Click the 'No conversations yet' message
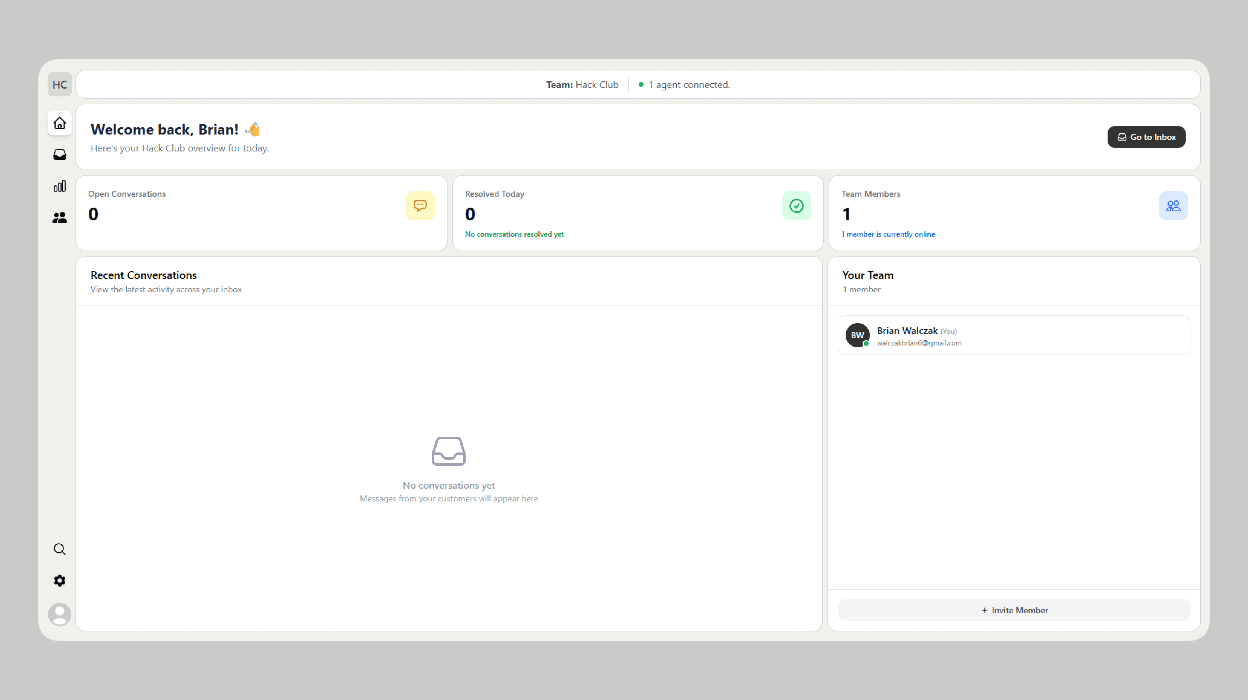1248x700 pixels. [x=449, y=486]
